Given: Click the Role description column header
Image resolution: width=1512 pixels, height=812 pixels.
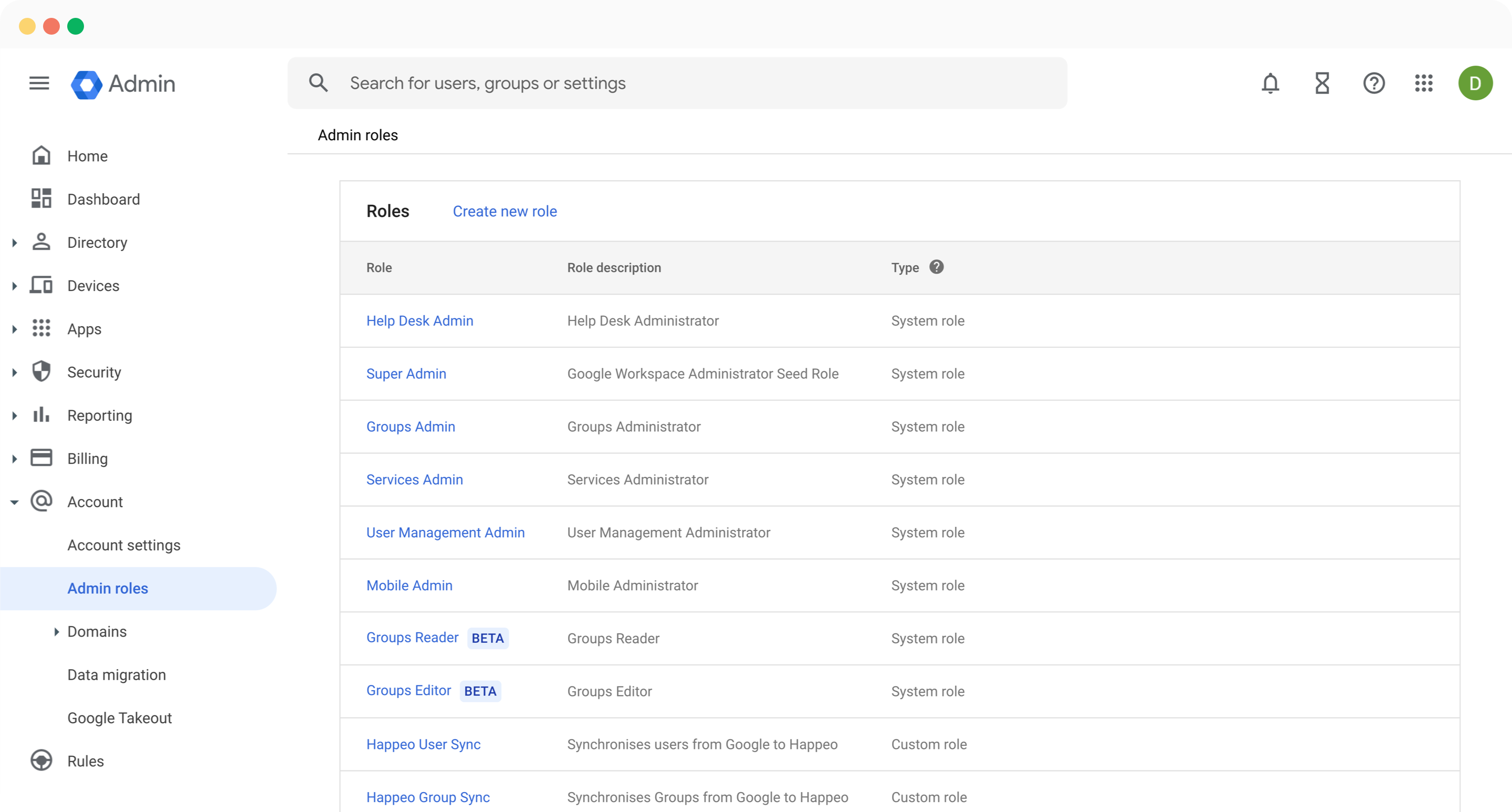Looking at the screenshot, I should click(614, 268).
